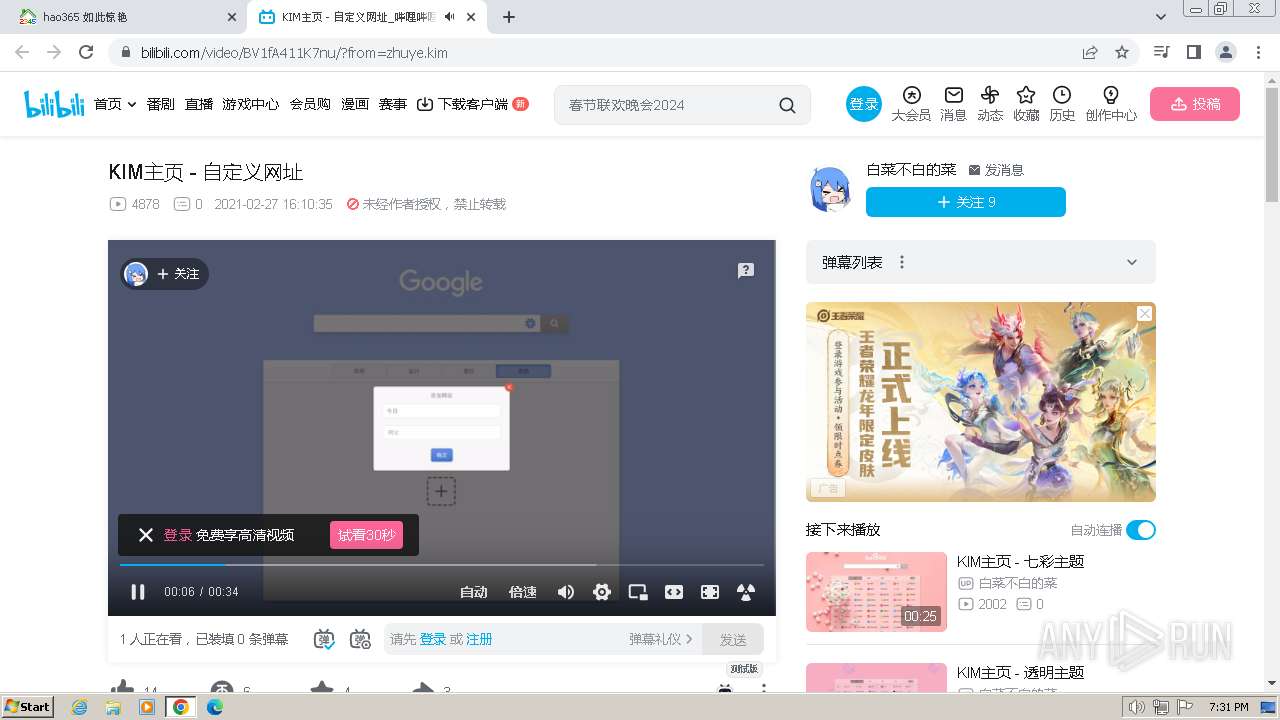Open Chrome tab search dropdown
1280x720 pixels.
1161,17
